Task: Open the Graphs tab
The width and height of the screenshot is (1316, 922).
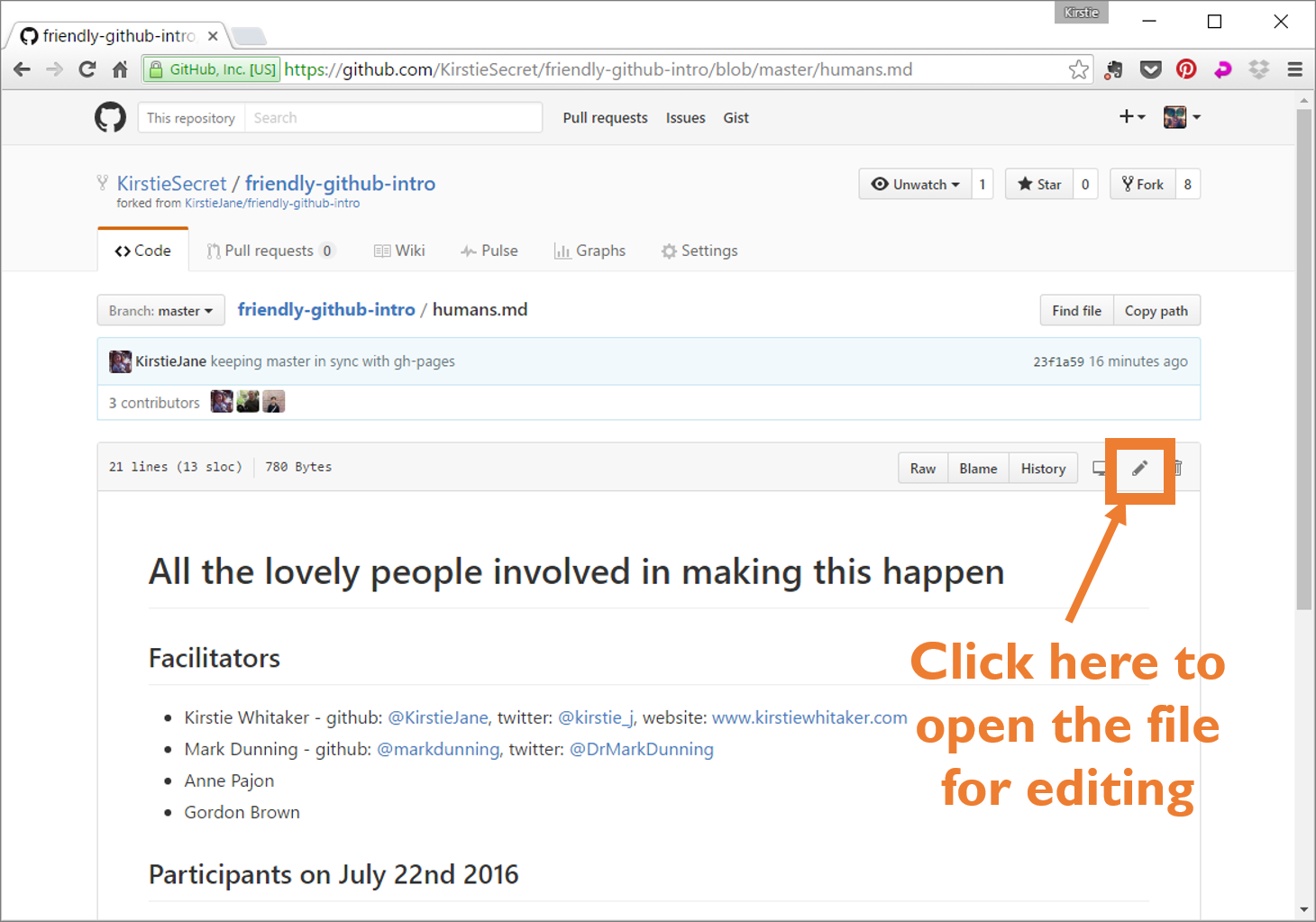Action: coord(589,251)
